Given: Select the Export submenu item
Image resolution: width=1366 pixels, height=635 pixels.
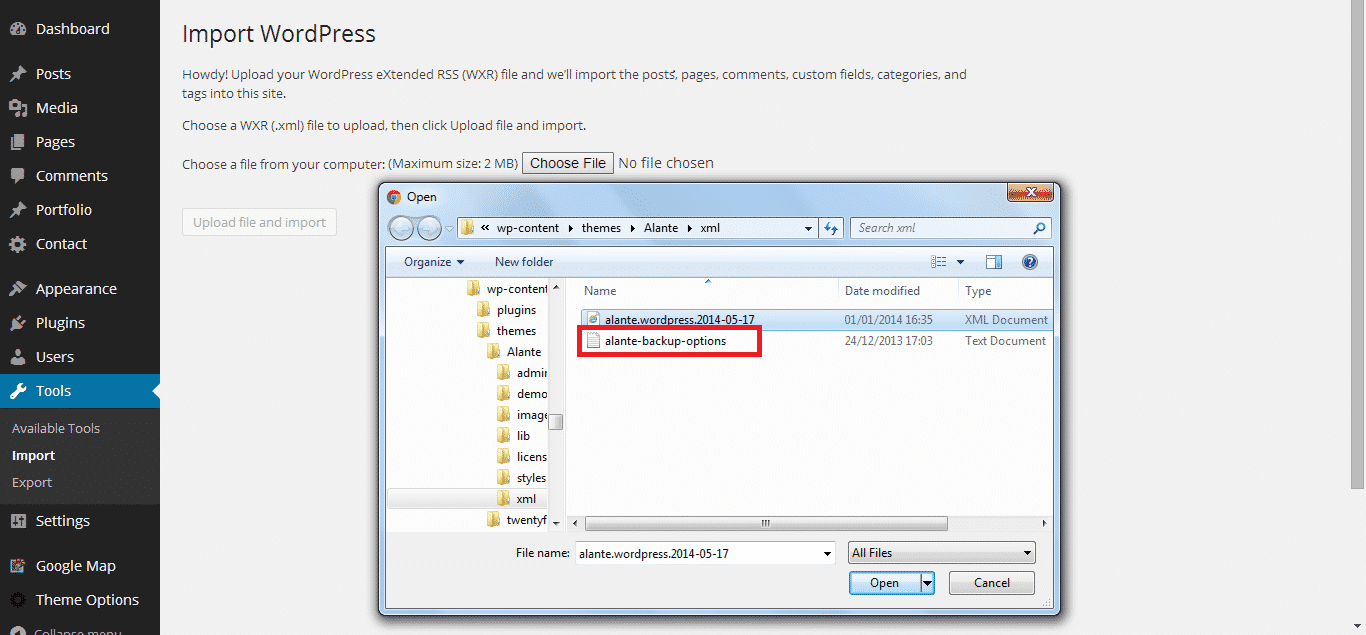Looking at the screenshot, I should 32,482.
